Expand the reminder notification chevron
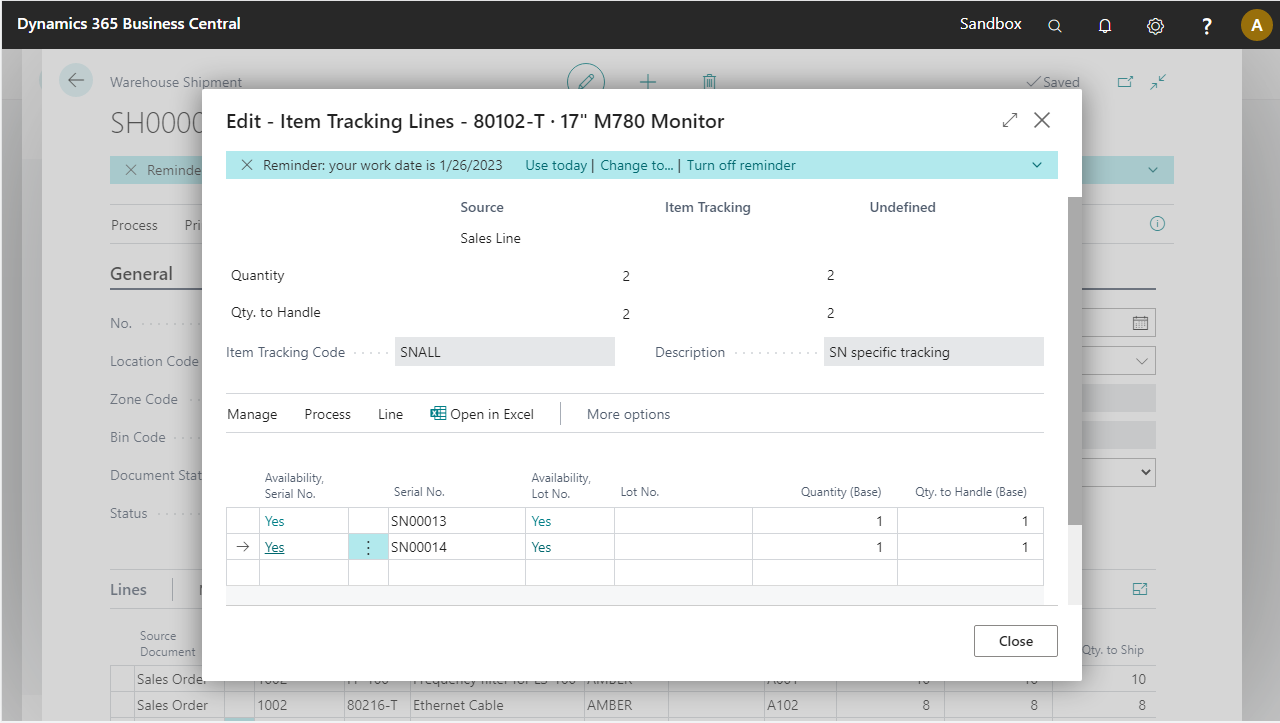 click(x=1036, y=165)
